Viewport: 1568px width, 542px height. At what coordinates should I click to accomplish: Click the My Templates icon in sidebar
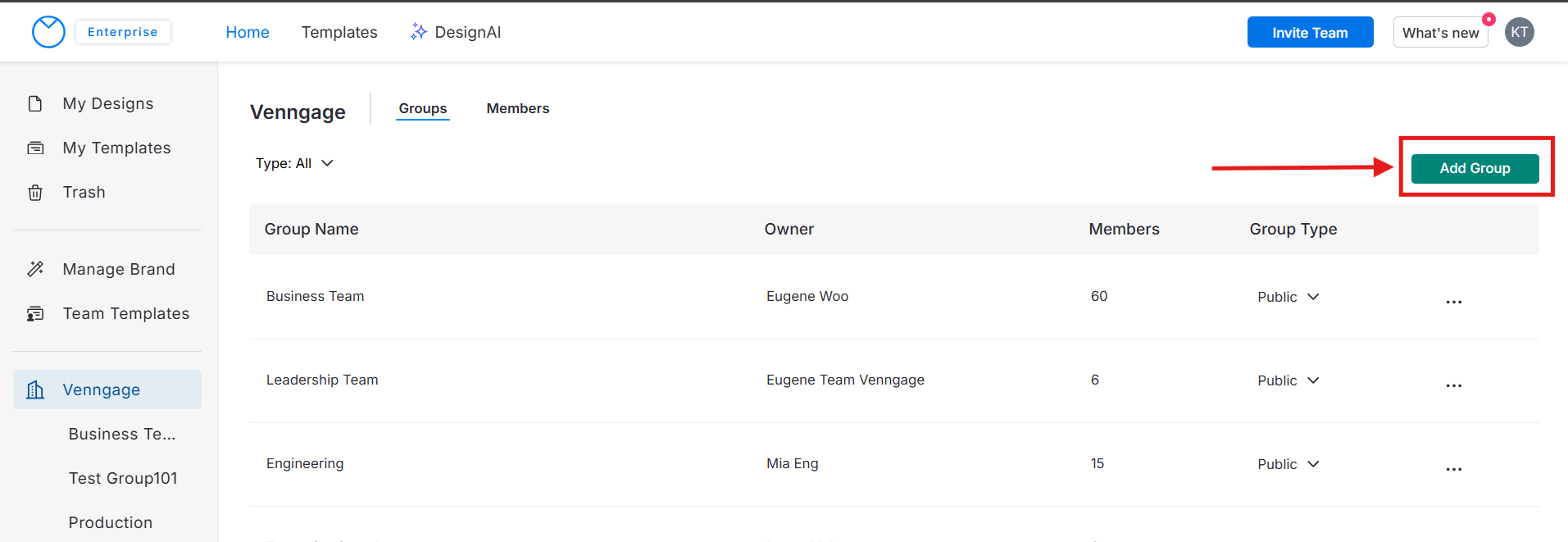pyautogui.click(x=35, y=148)
